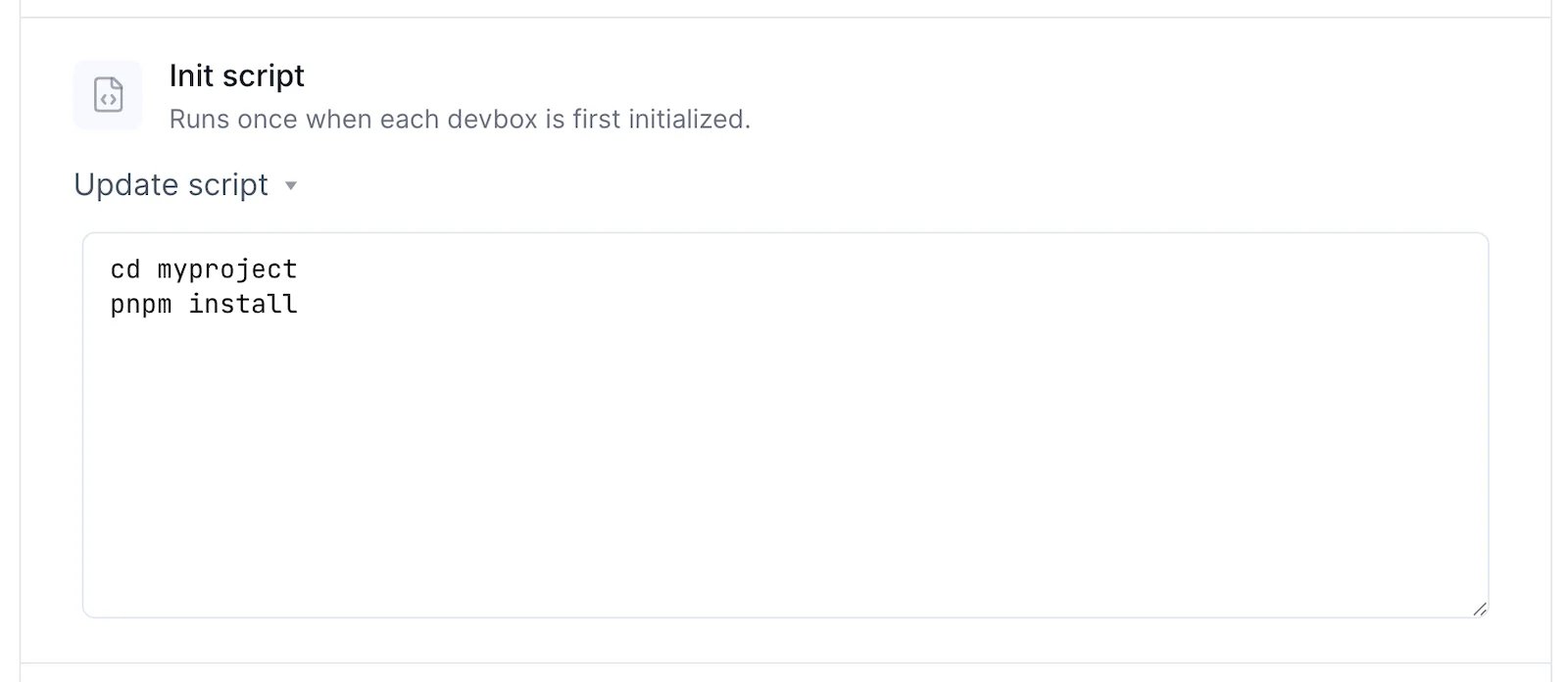Click the "Init script" heading

[x=237, y=75]
